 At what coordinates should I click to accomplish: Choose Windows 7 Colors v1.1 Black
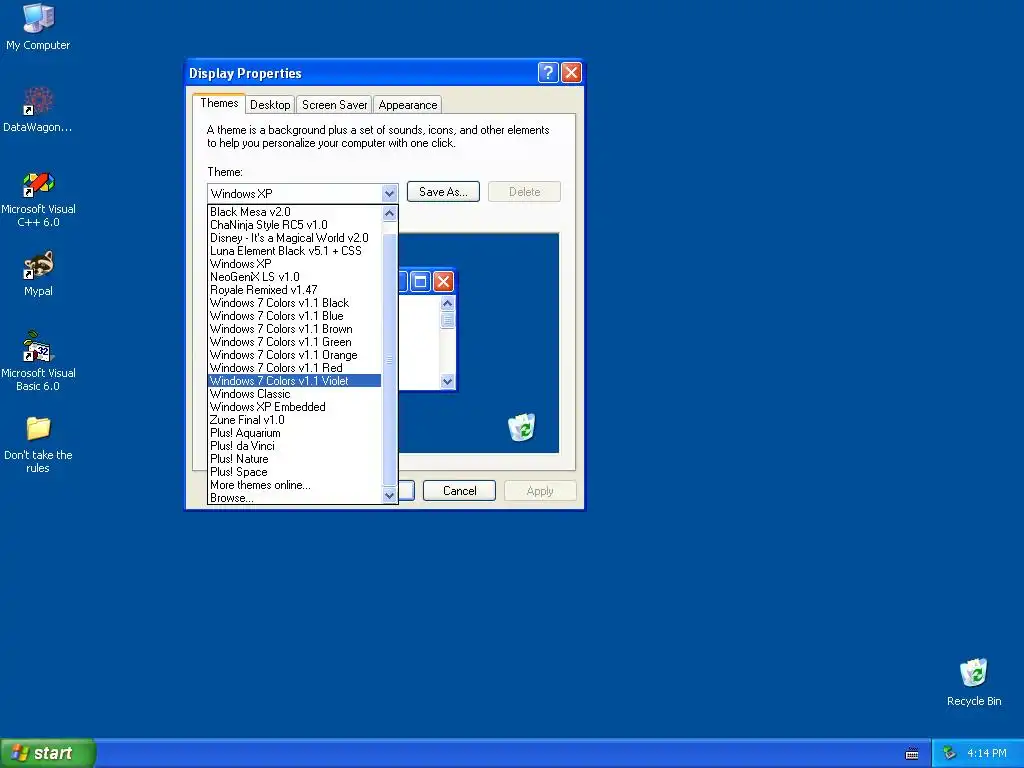295,303
